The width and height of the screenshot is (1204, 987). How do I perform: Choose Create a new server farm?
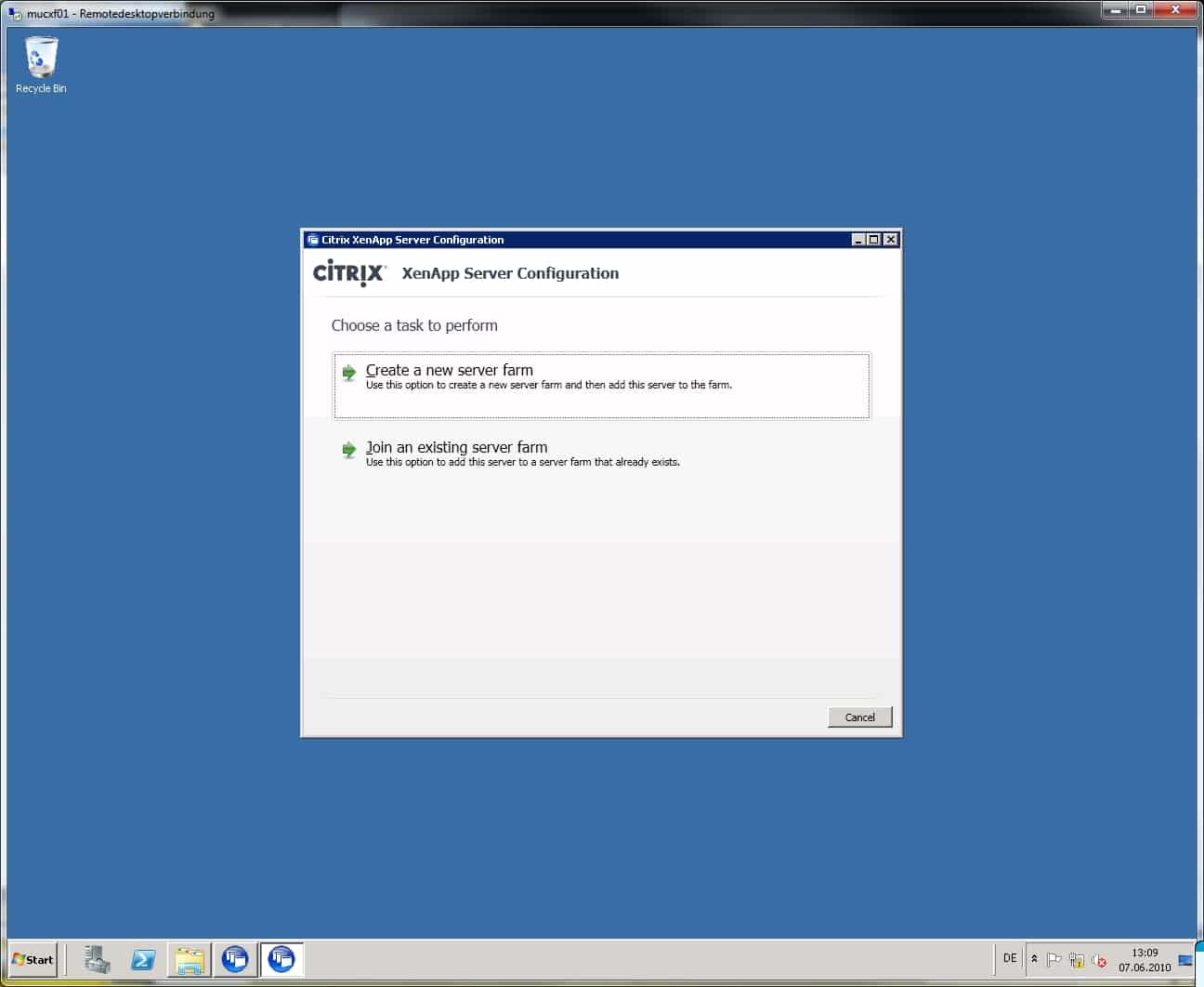point(602,386)
